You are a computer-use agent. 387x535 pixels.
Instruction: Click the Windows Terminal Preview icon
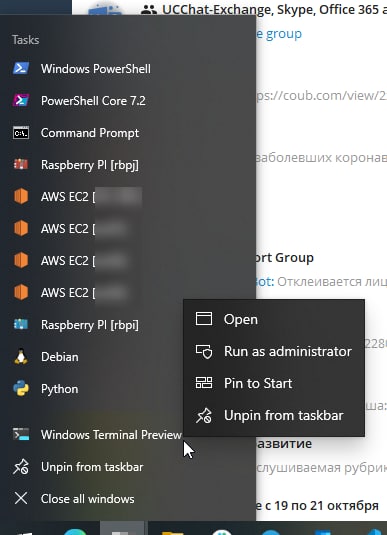point(21,434)
